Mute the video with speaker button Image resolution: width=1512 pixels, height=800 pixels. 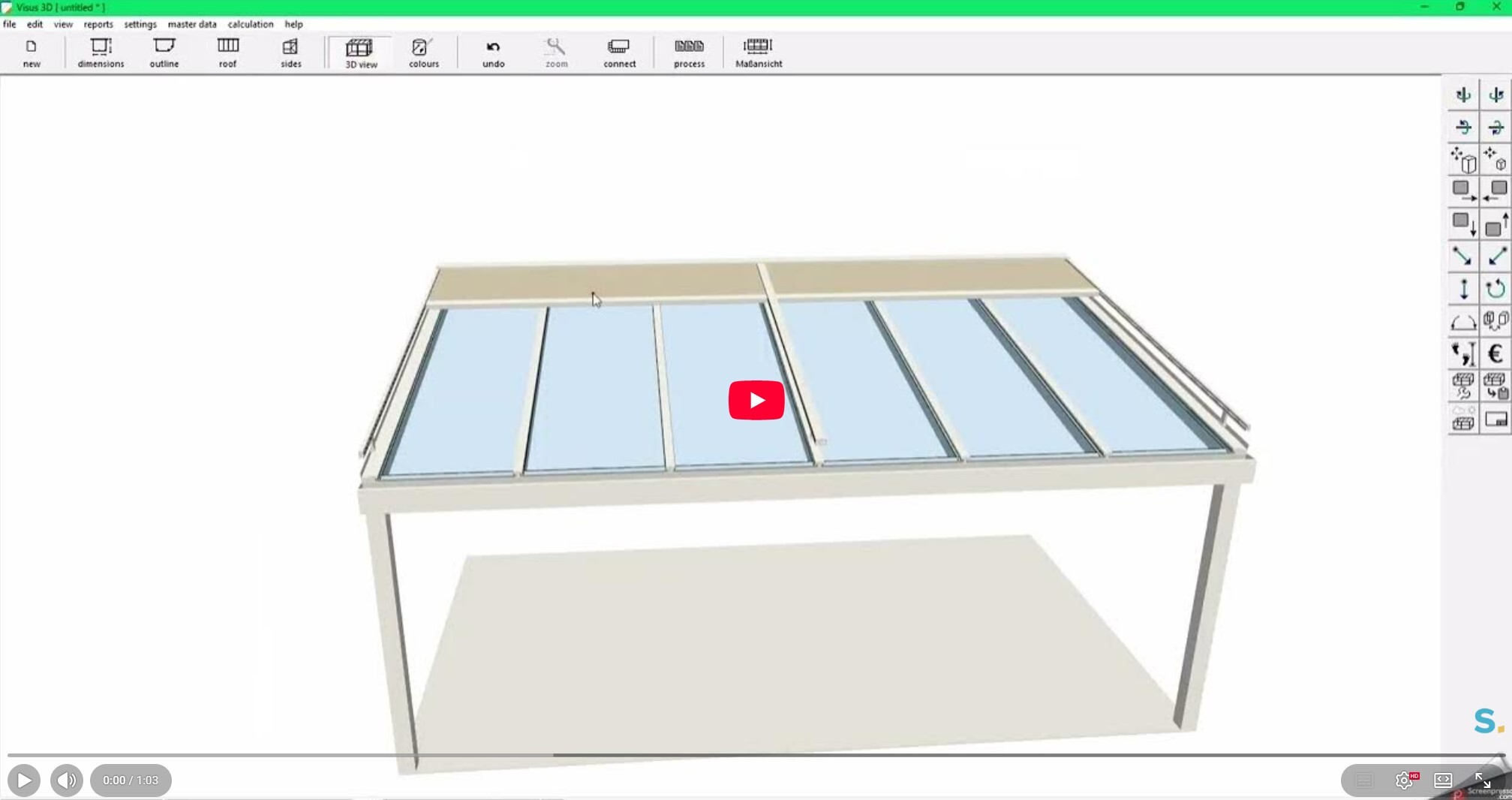[x=67, y=780]
